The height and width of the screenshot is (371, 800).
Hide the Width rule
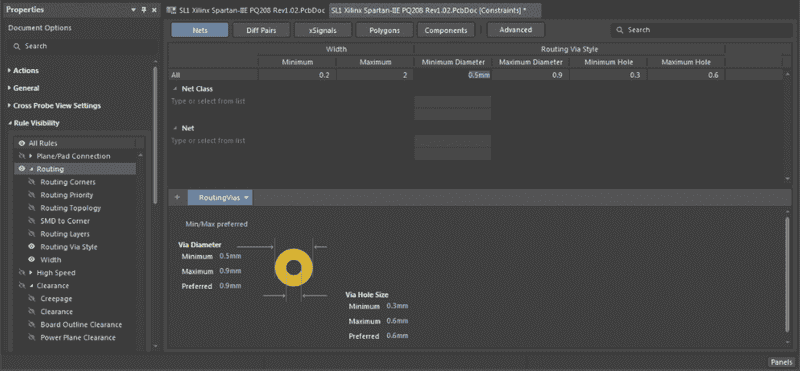pos(32,260)
